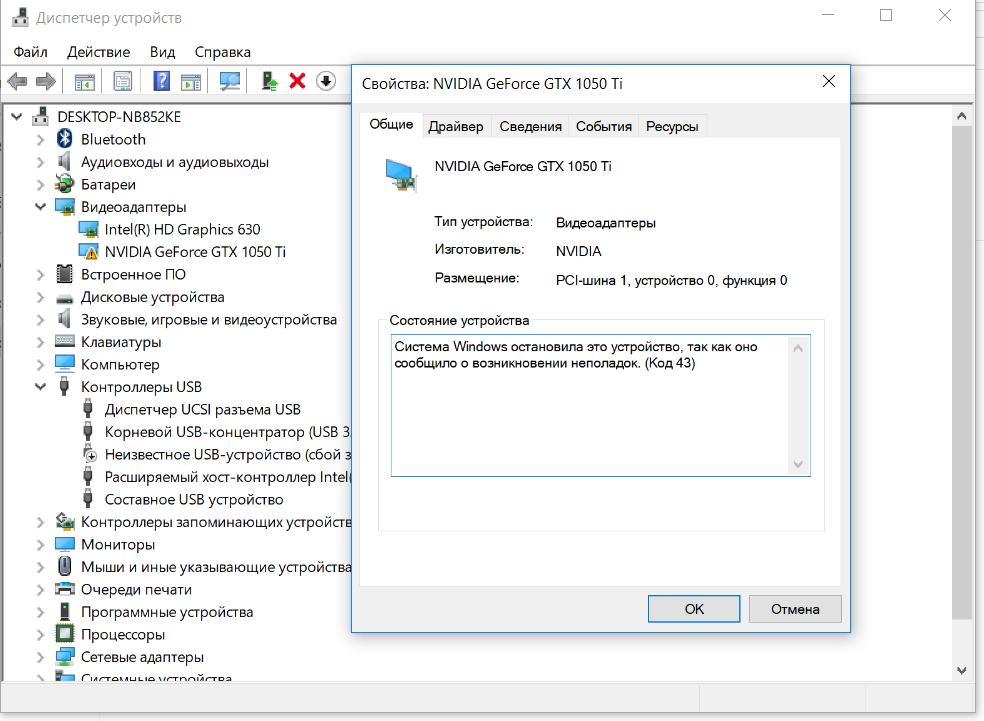
Task: Expand the Компьютер node
Action: (x=41, y=365)
